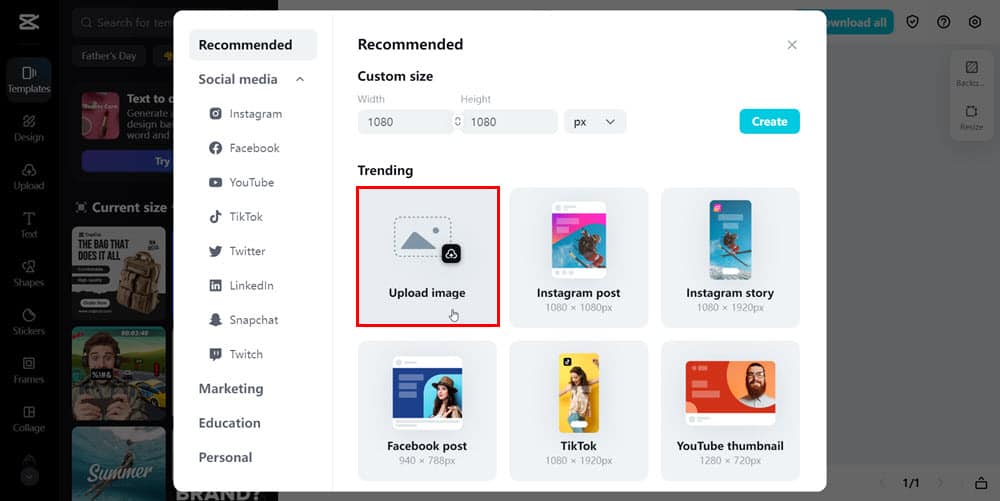The height and width of the screenshot is (501, 1000).
Task: Choose the YouTube thumbnail preset
Action: pyautogui.click(x=730, y=410)
